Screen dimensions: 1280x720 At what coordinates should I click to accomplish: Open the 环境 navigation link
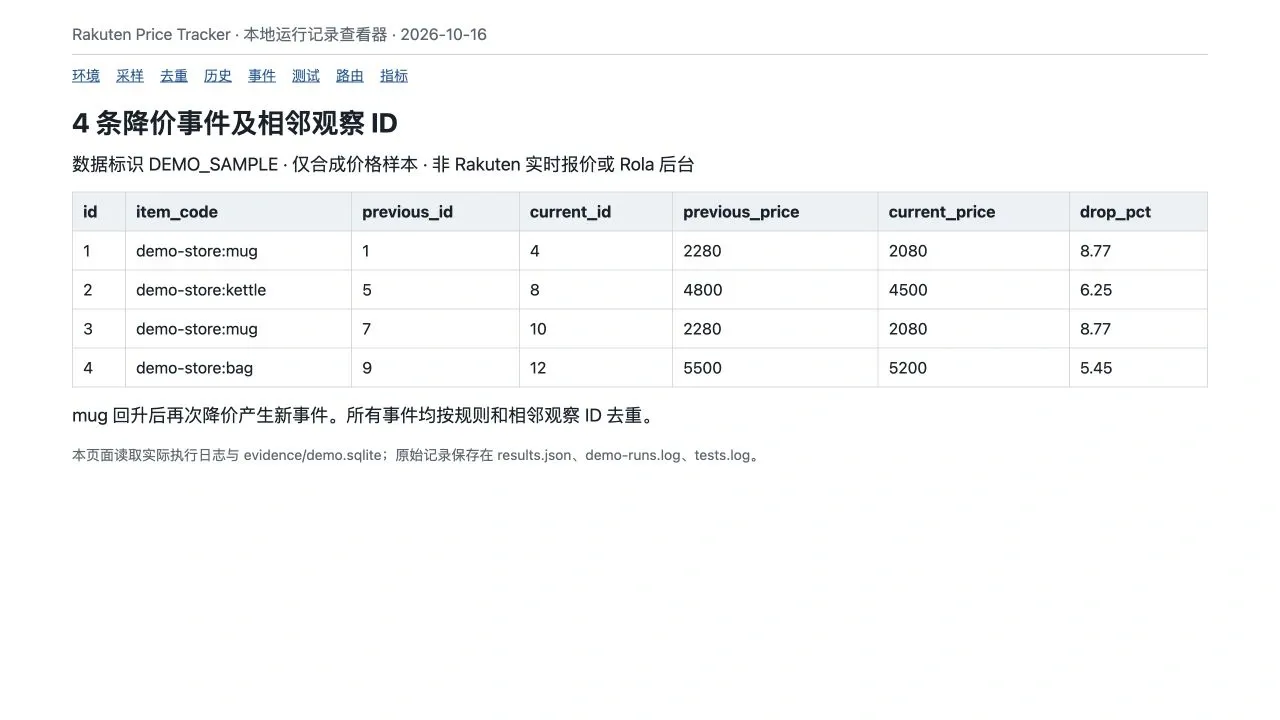pyautogui.click(x=86, y=76)
